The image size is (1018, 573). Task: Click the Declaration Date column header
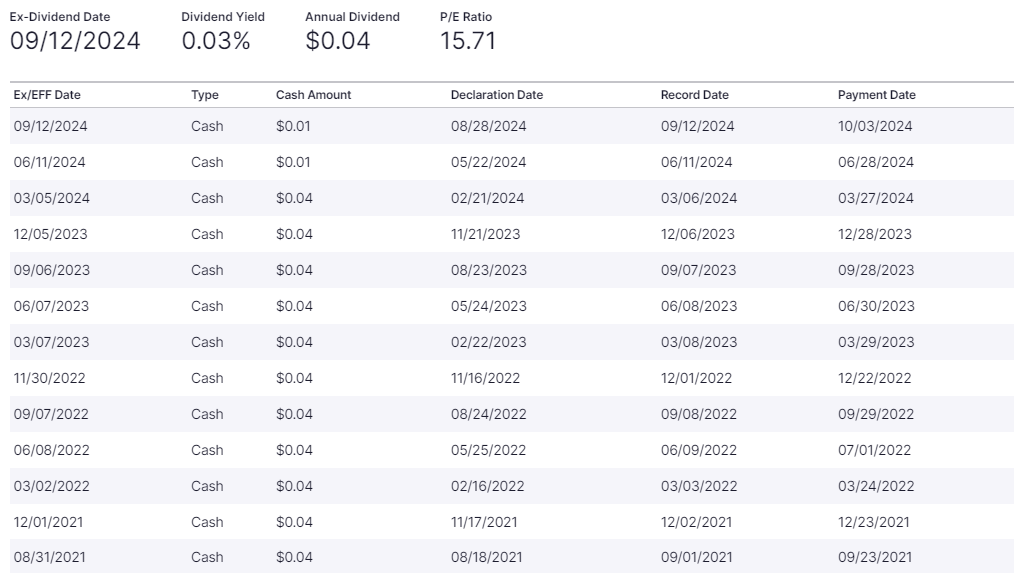click(496, 95)
